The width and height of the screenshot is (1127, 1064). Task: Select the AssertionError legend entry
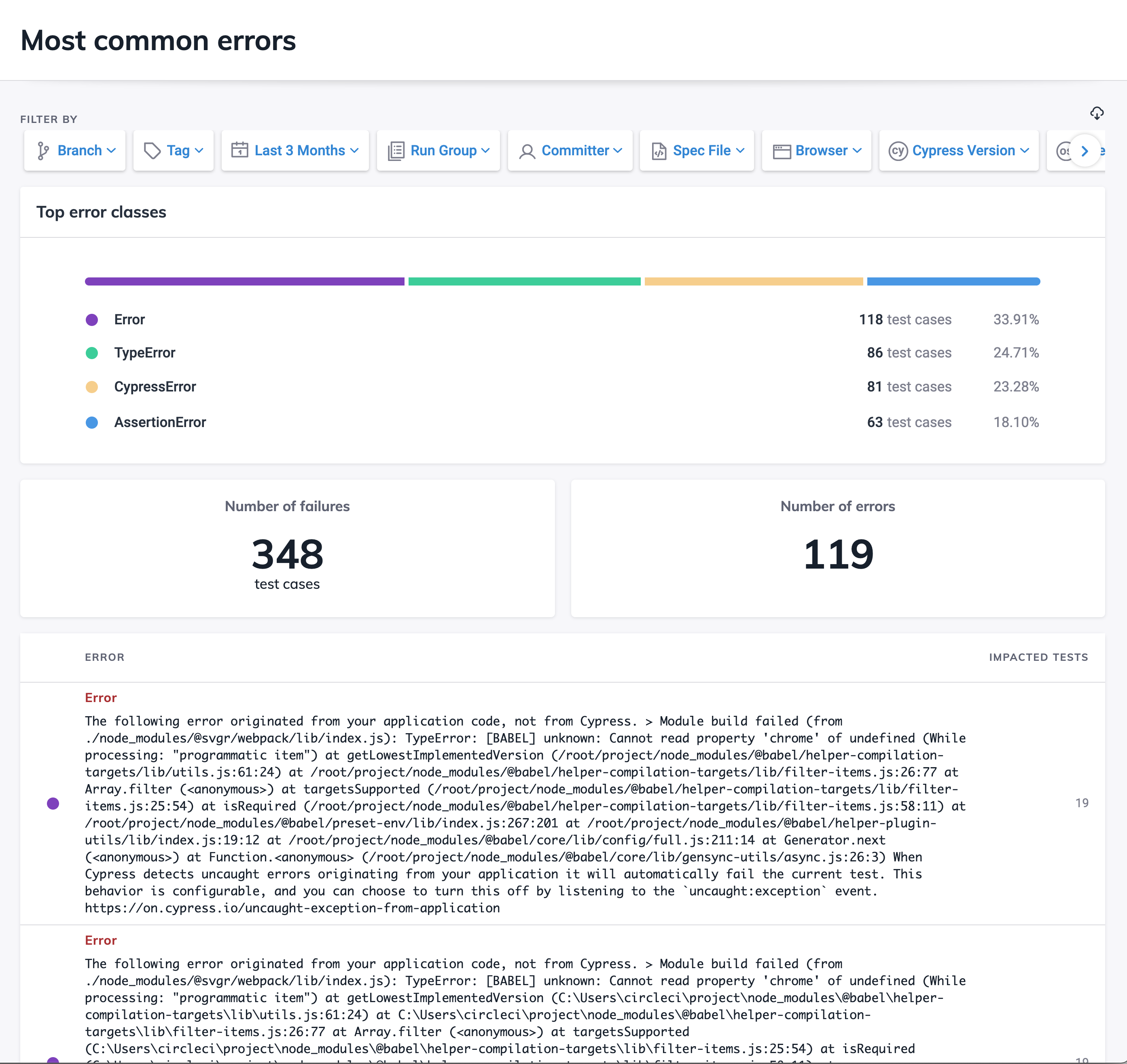click(161, 422)
